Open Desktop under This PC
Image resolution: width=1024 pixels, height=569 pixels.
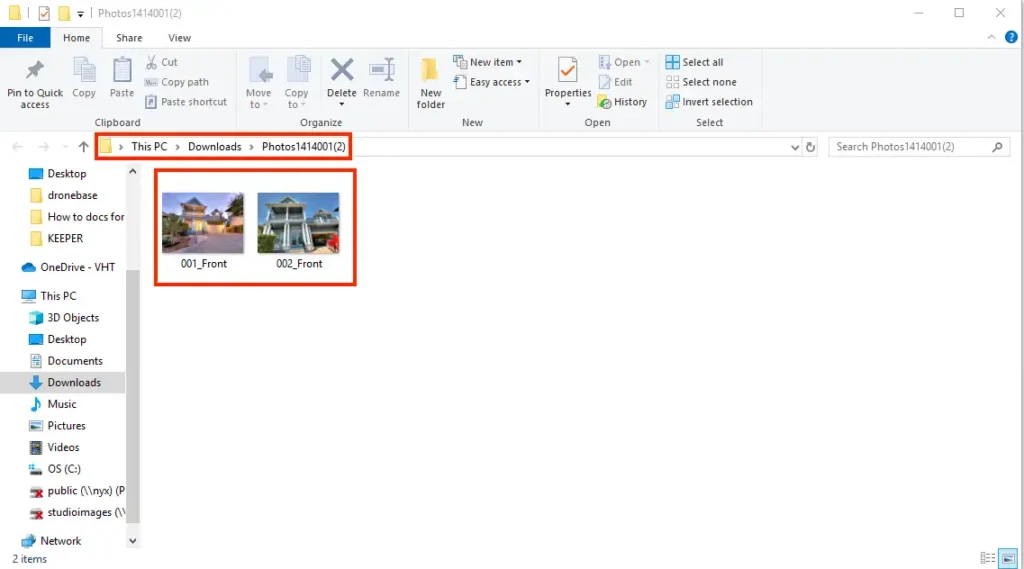67,339
